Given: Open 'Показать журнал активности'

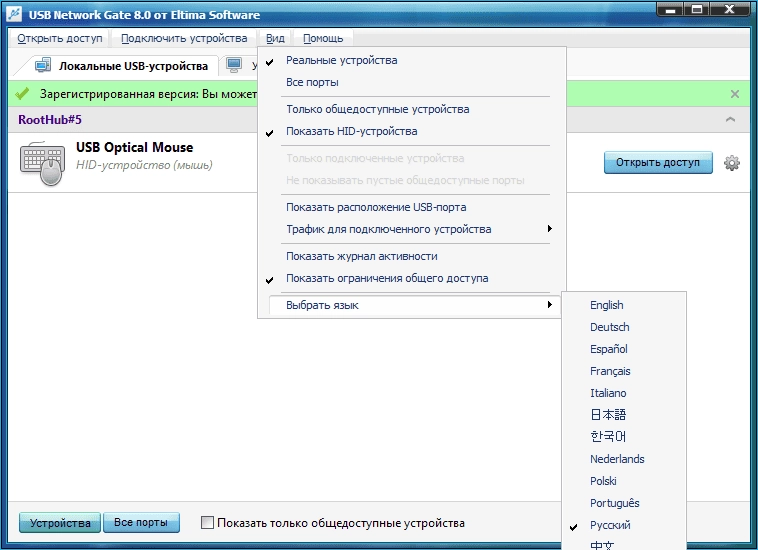Looking at the screenshot, I should coord(411,256).
